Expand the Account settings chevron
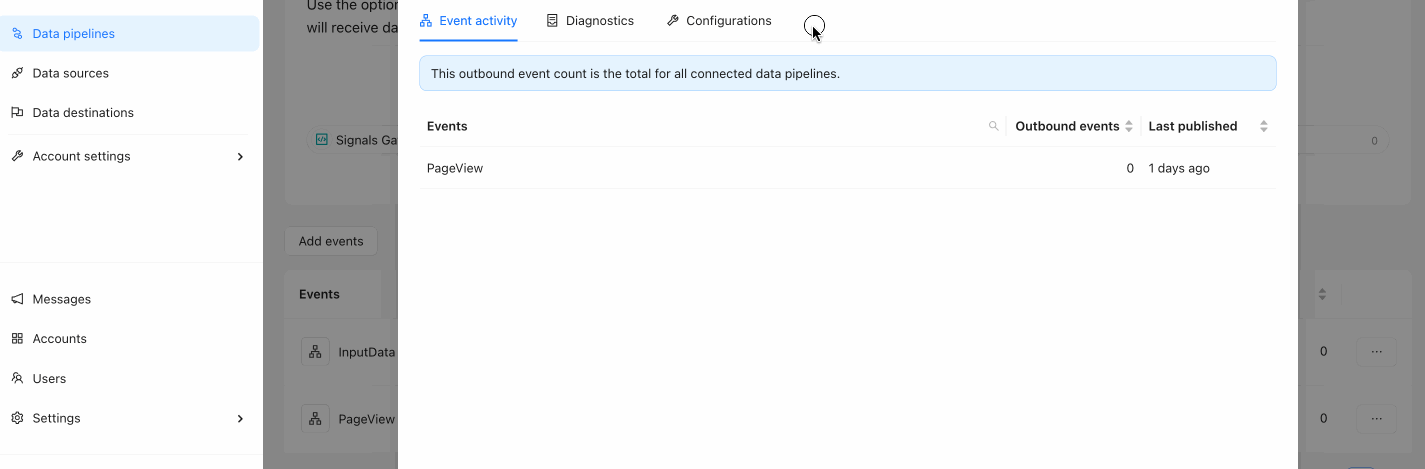Image resolution: width=1425 pixels, height=469 pixels. 240,156
